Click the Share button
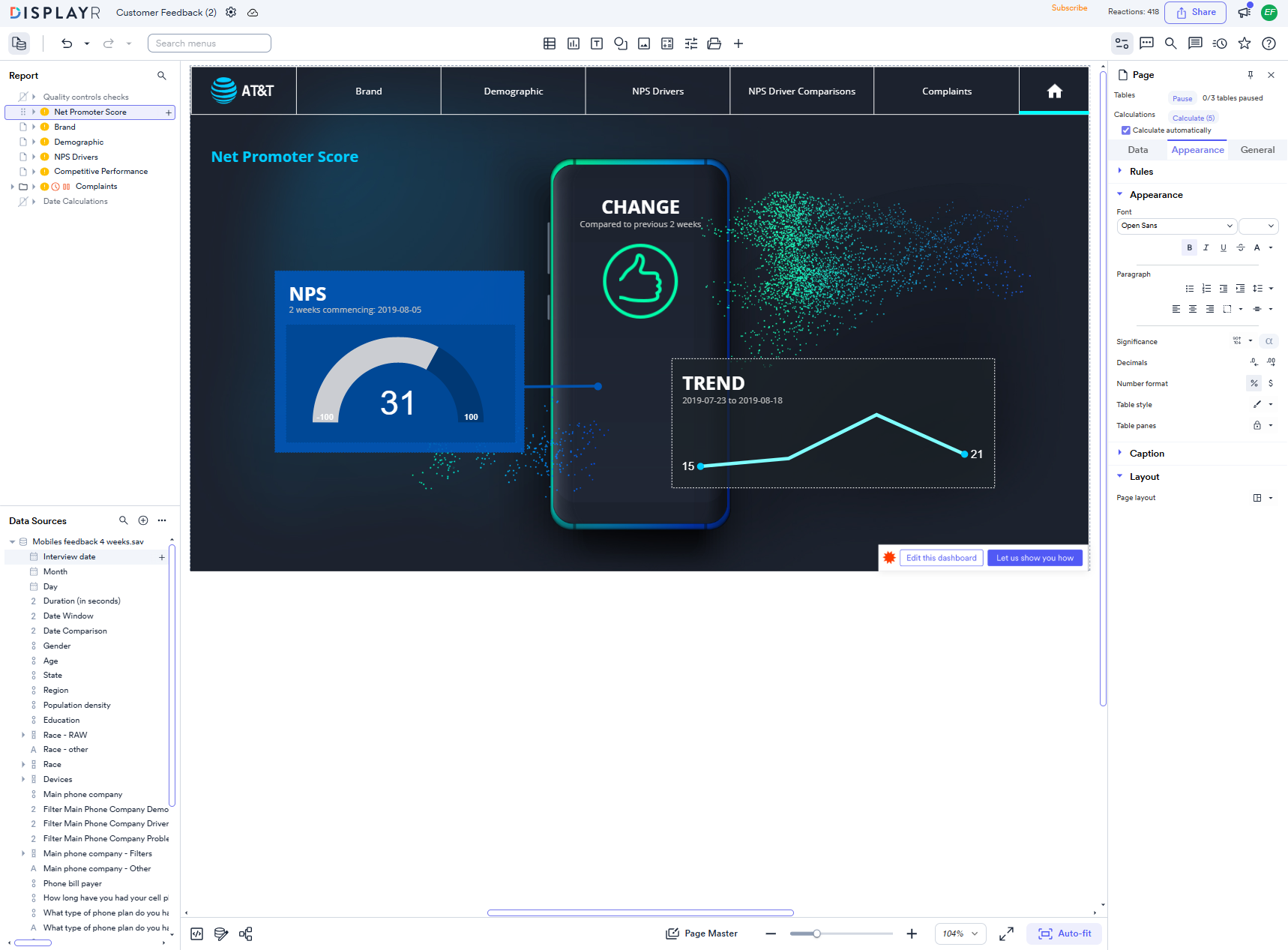This screenshot has height=950, width=1288. coord(1195,12)
